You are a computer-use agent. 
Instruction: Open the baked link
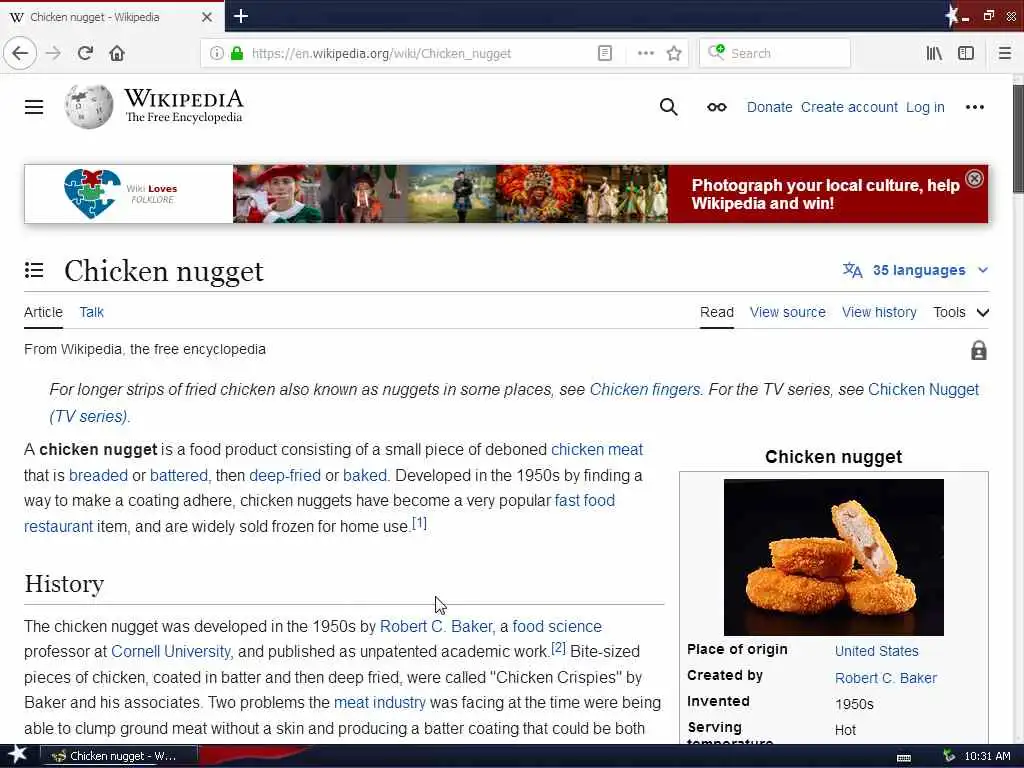pyautogui.click(x=364, y=475)
